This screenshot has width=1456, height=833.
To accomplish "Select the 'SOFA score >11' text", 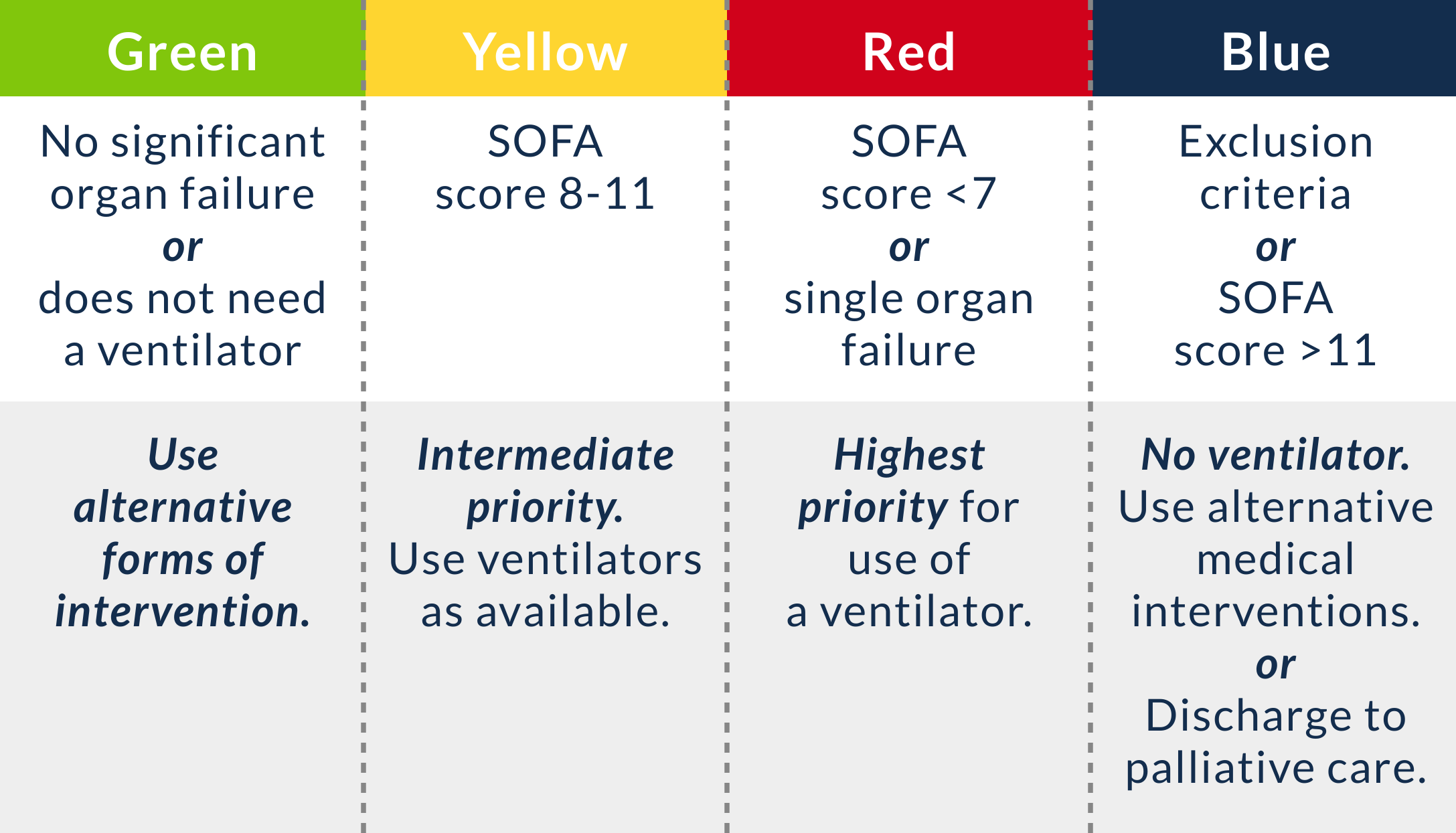I will pyautogui.click(x=1275, y=324).
